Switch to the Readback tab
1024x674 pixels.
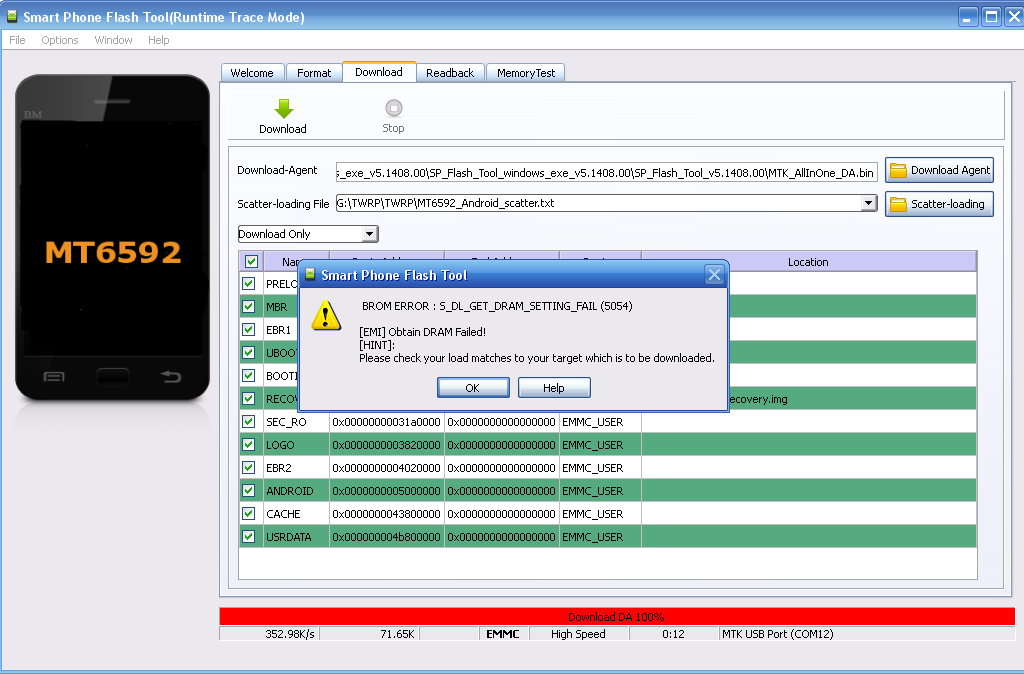[450, 73]
